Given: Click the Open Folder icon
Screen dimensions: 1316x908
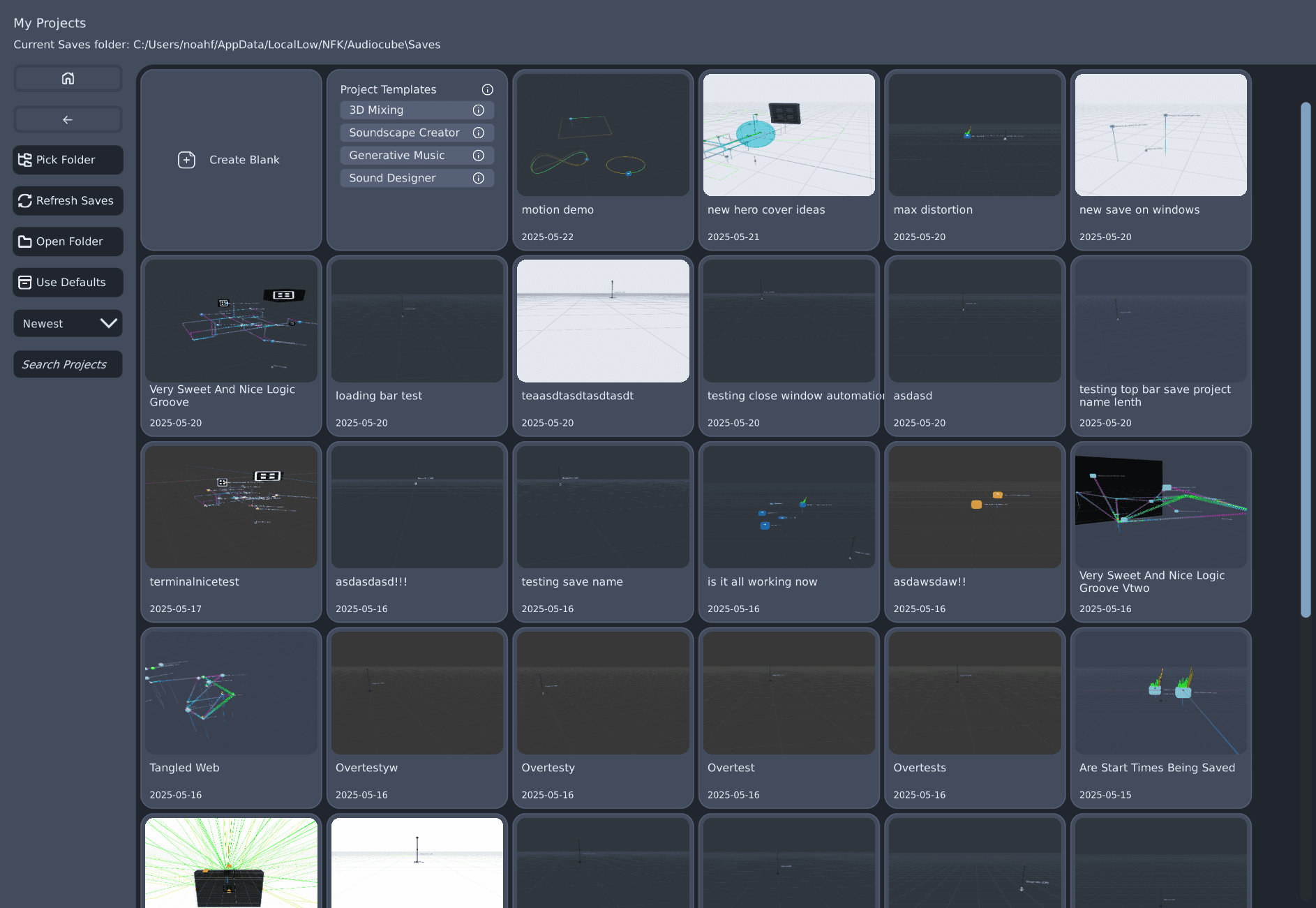Looking at the screenshot, I should (25, 241).
